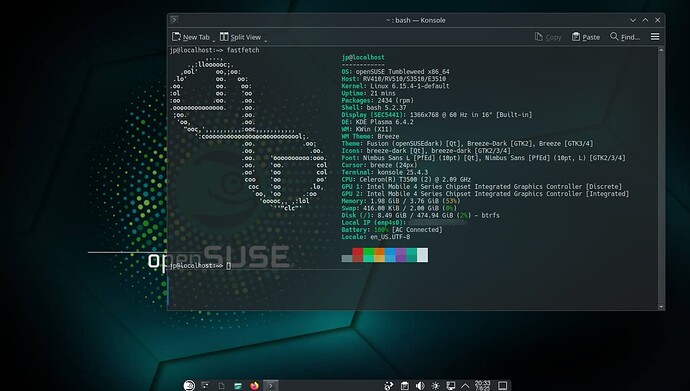Maximize the Konsole window
This screenshot has width=690, height=391.
pyautogui.click(x=645, y=20)
